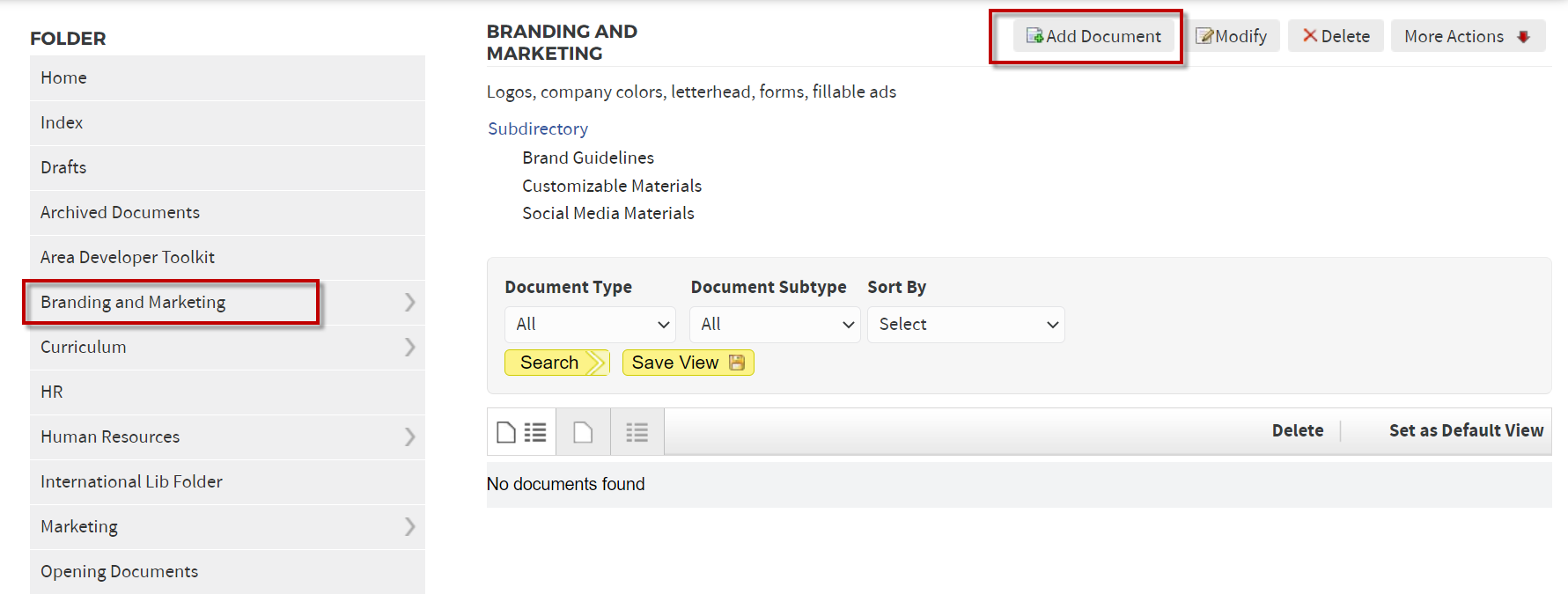Open the Sort By dropdown
The width and height of the screenshot is (1568, 594).
click(x=966, y=325)
